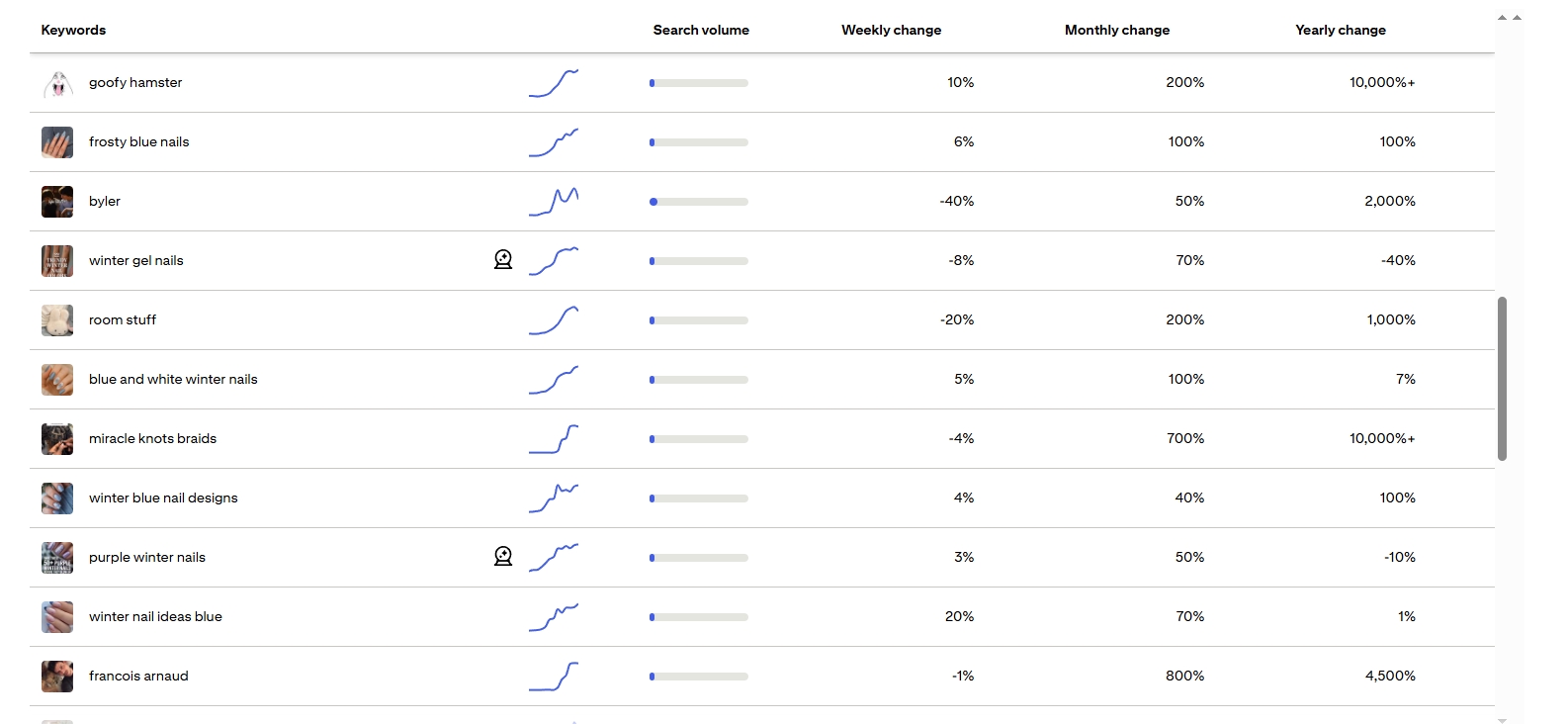The width and height of the screenshot is (1568, 724).
Task: Click the byler thumbnail image
Action: pyautogui.click(x=57, y=202)
